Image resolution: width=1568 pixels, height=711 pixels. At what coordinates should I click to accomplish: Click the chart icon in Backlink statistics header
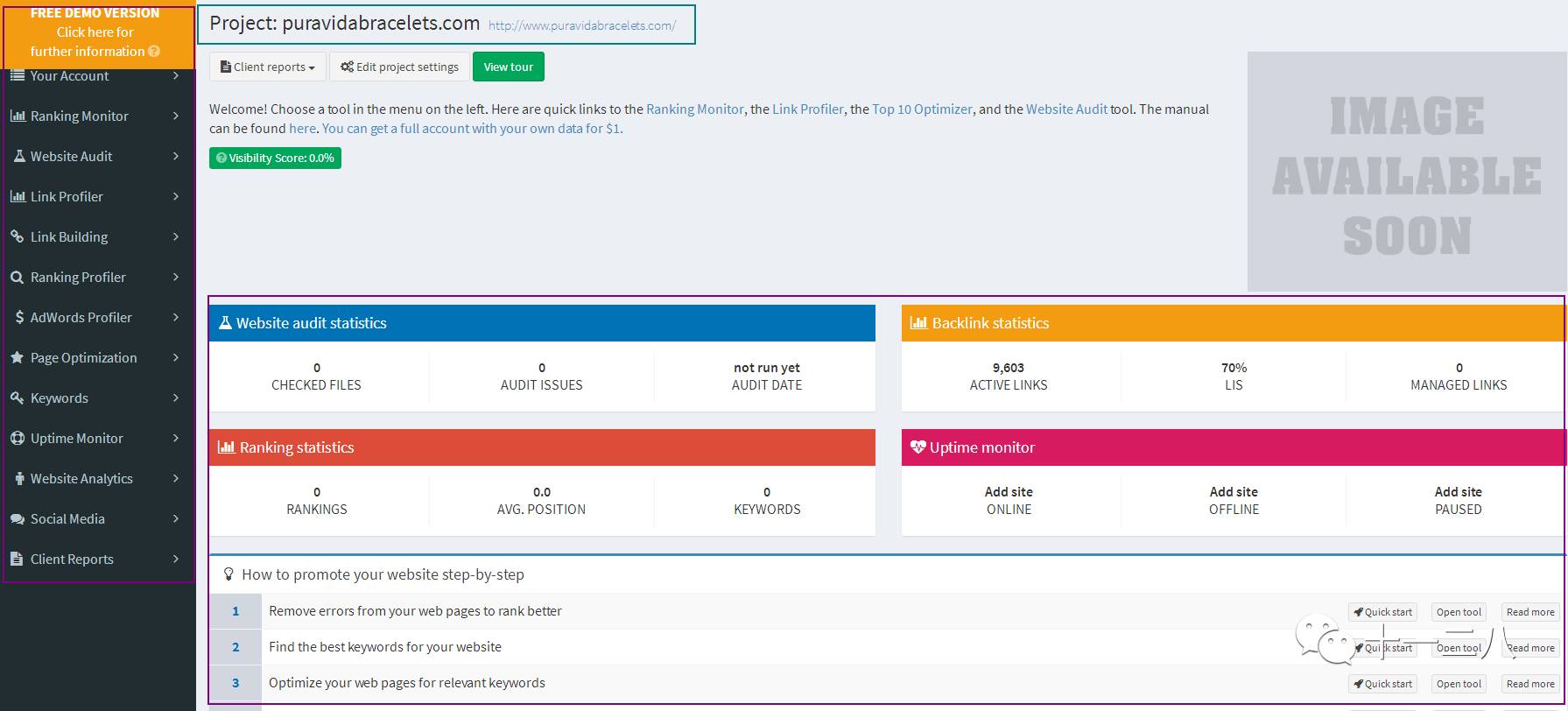[x=918, y=322]
